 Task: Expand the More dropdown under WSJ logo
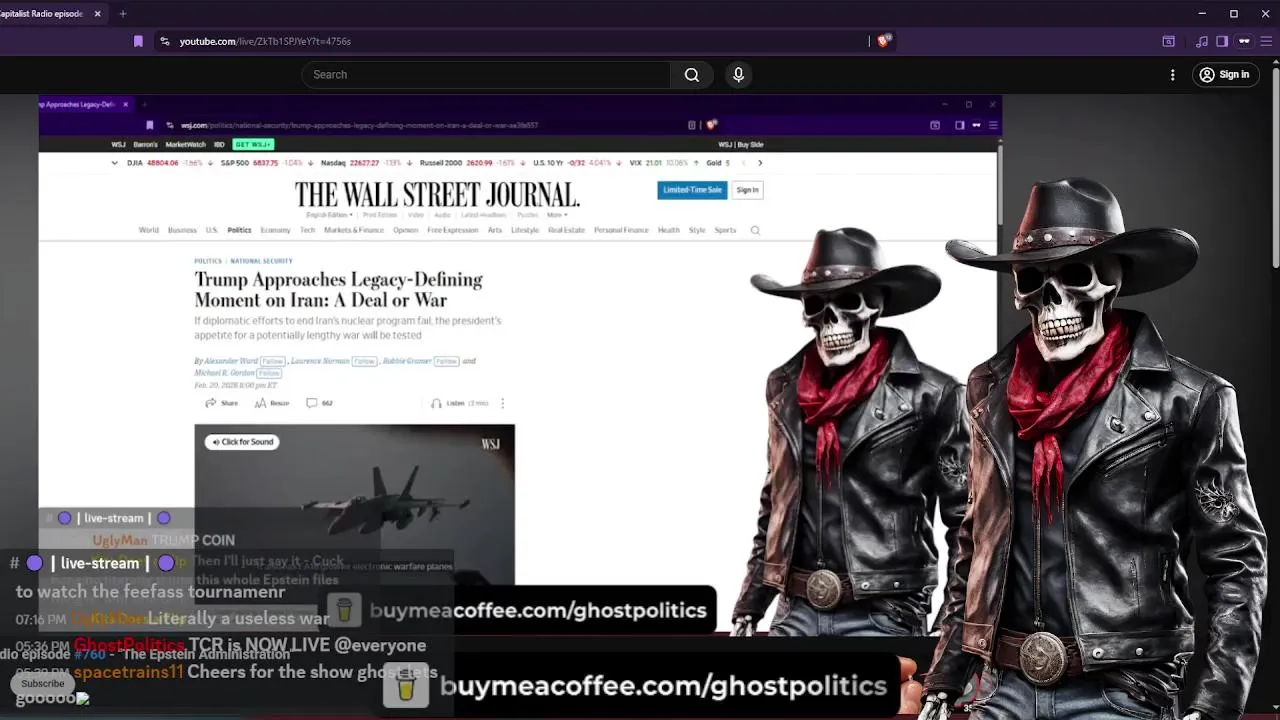pyautogui.click(x=556, y=215)
